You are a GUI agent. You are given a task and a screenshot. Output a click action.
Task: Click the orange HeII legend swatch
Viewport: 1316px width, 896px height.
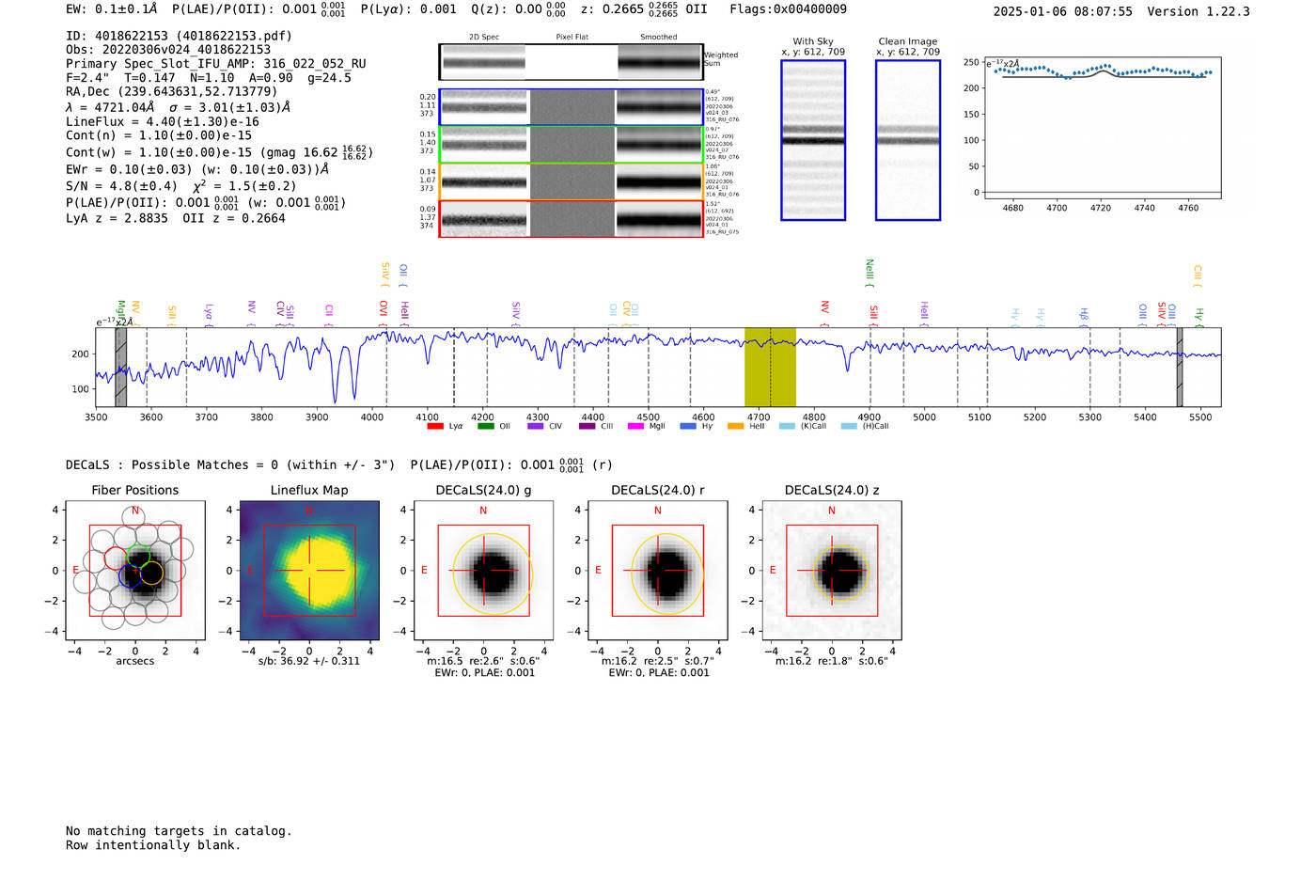click(735, 426)
